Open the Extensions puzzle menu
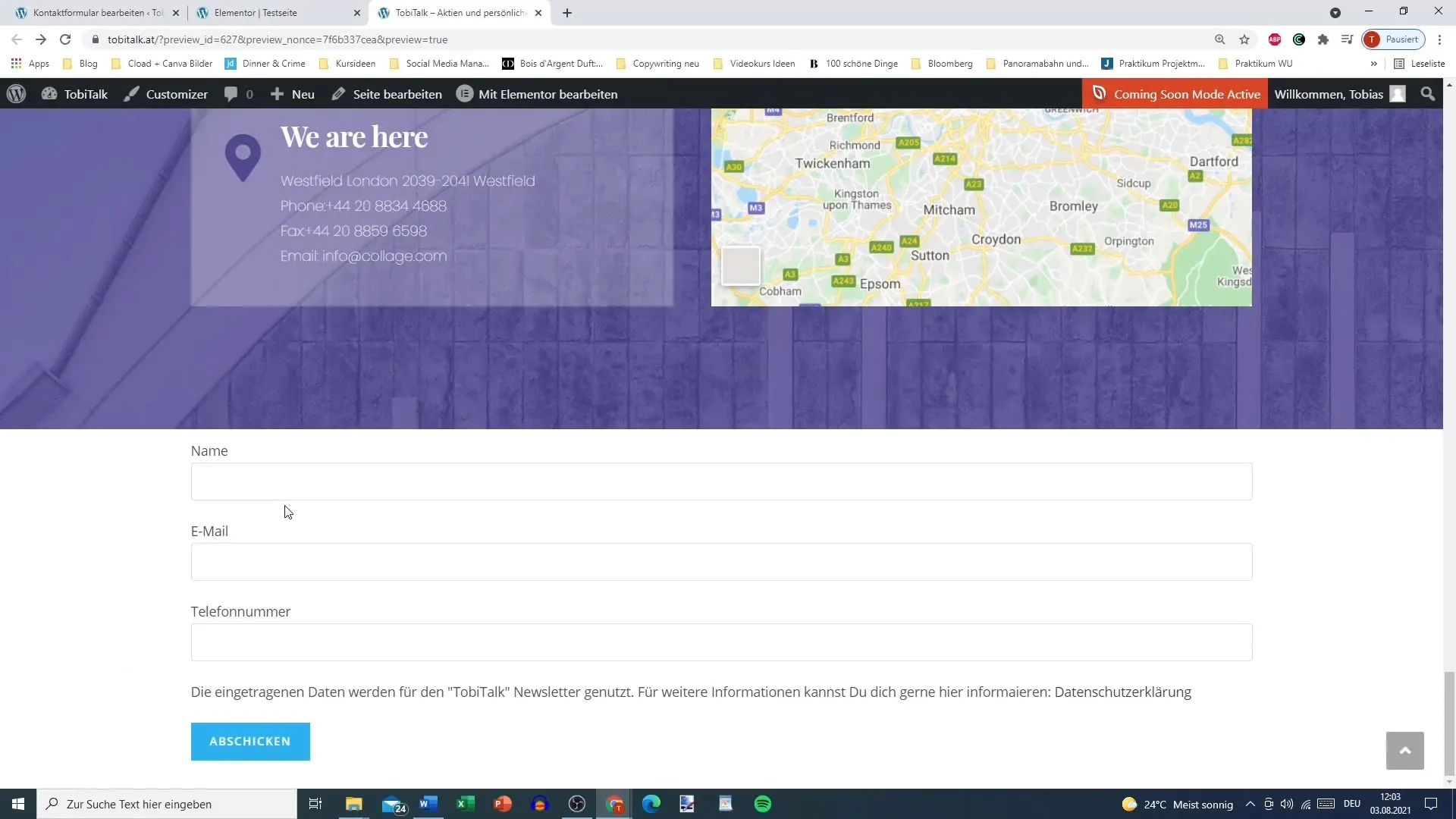The image size is (1456, 819). pyautogui.click(x=1323, y=39)
